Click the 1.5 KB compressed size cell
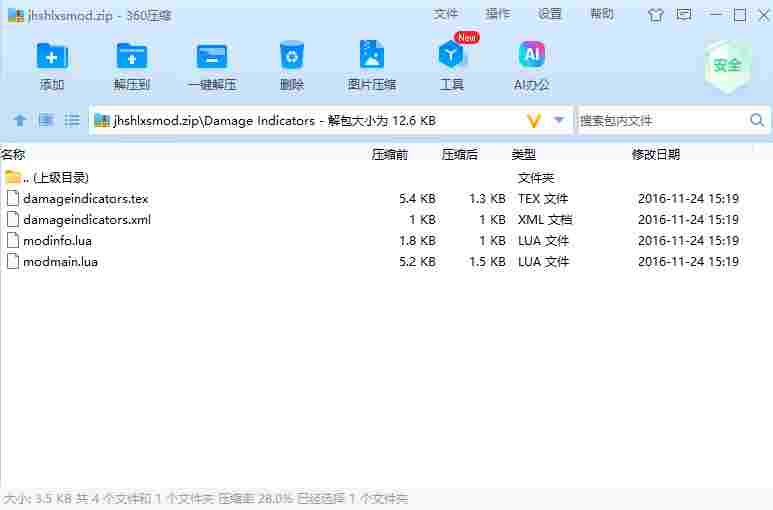This screenshot has height=510, width=773. tap(487, 262)
